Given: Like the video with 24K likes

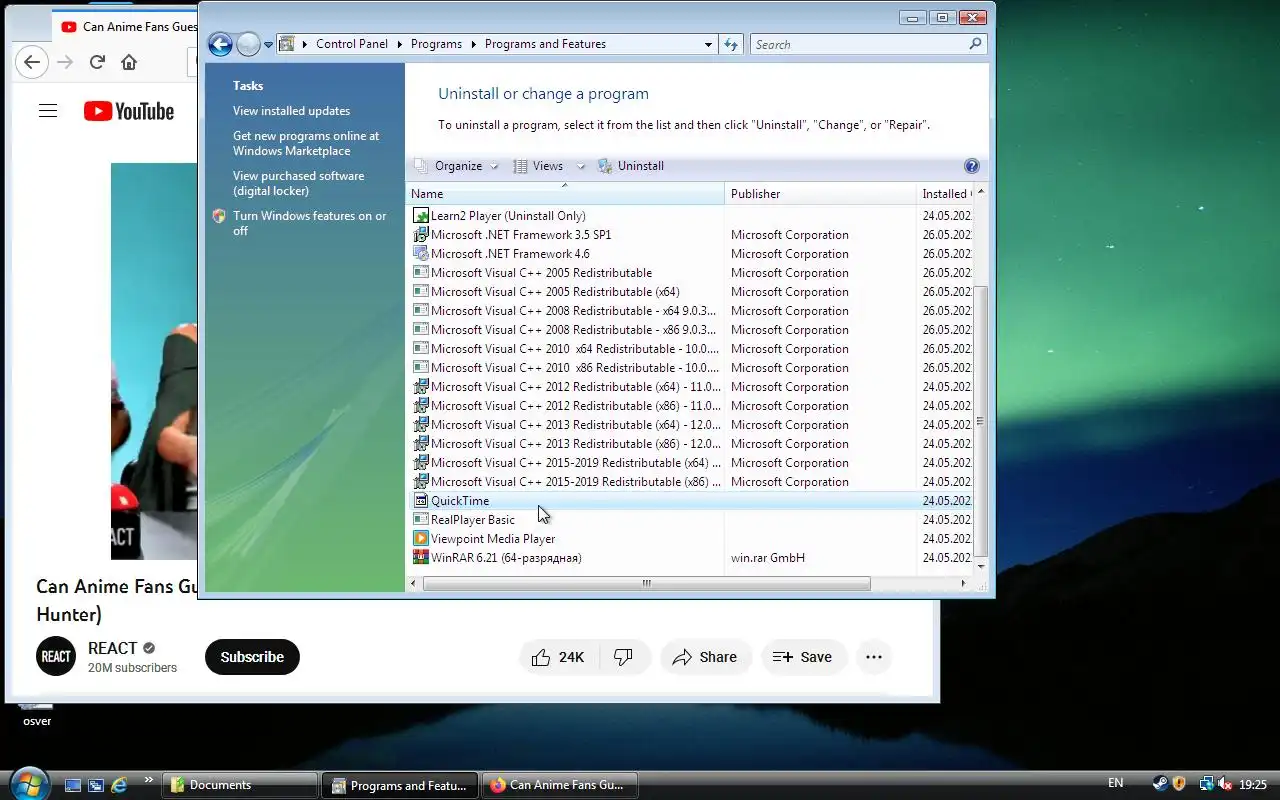Looking at the screenshot, I should 558,657.
